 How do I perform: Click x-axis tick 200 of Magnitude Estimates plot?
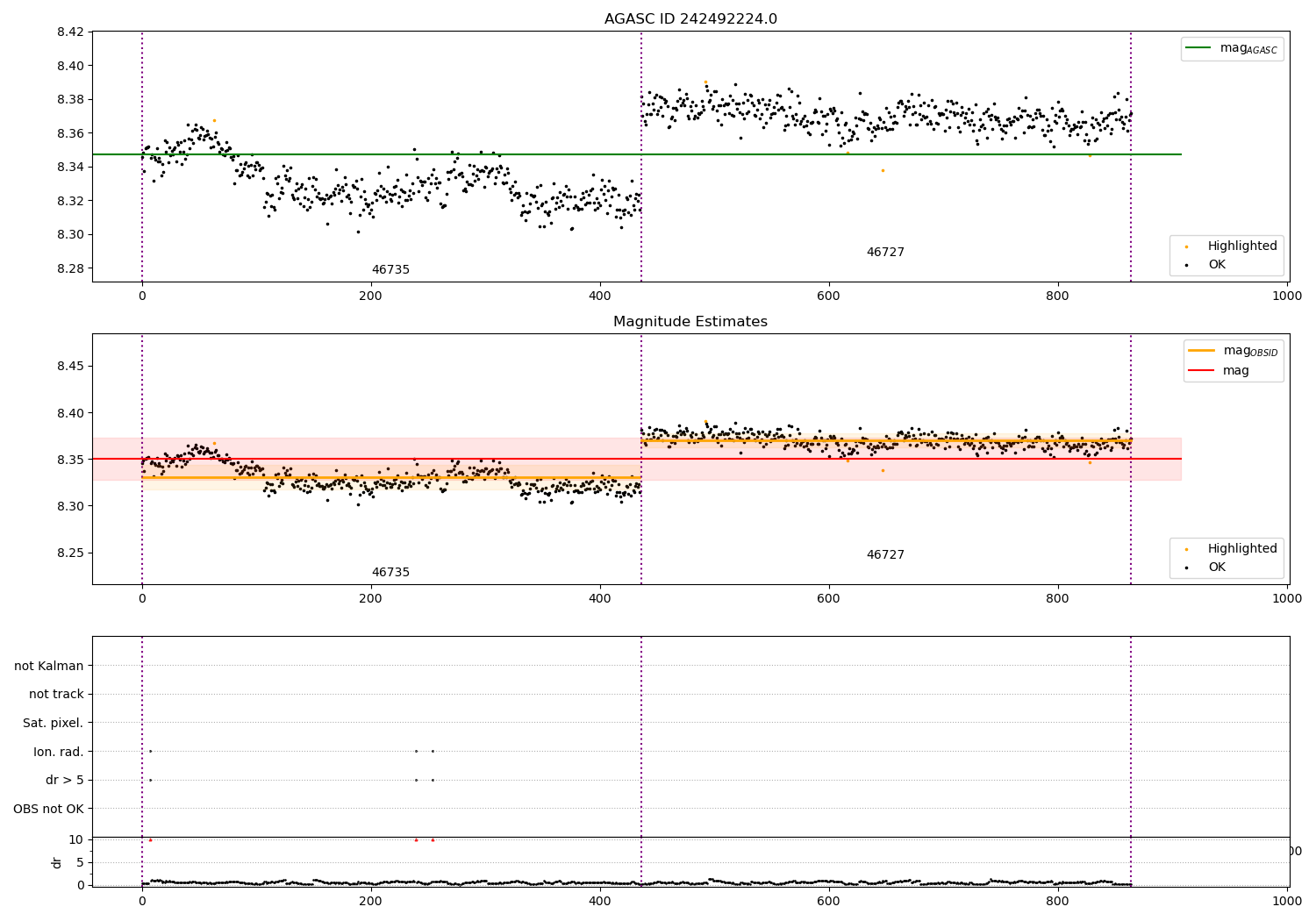(x=371, y=598)
